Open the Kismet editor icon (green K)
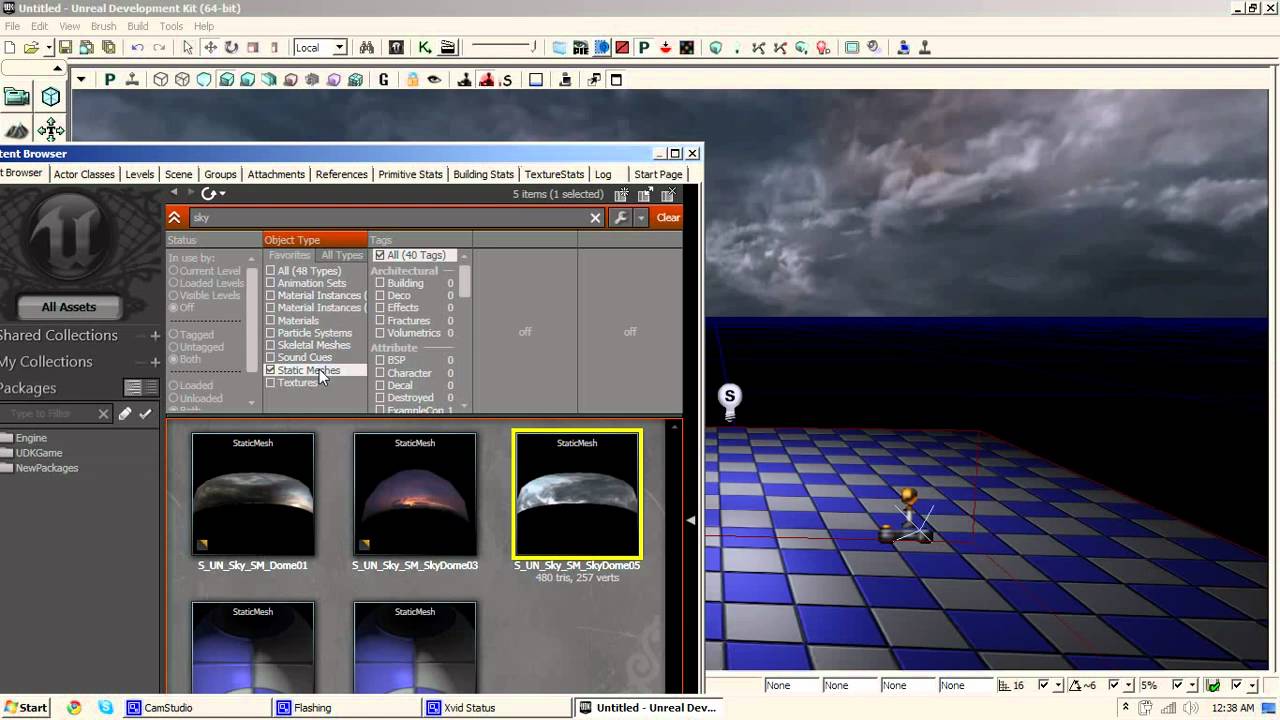Viewport: 1280px width, 720px height. (425, 47)
